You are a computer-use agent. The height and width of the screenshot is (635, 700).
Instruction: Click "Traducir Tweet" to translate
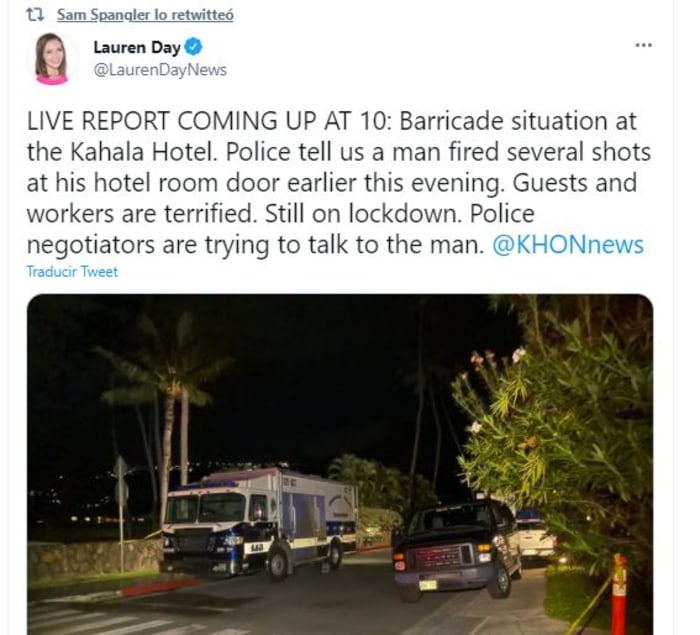click(x=72, y=272)
